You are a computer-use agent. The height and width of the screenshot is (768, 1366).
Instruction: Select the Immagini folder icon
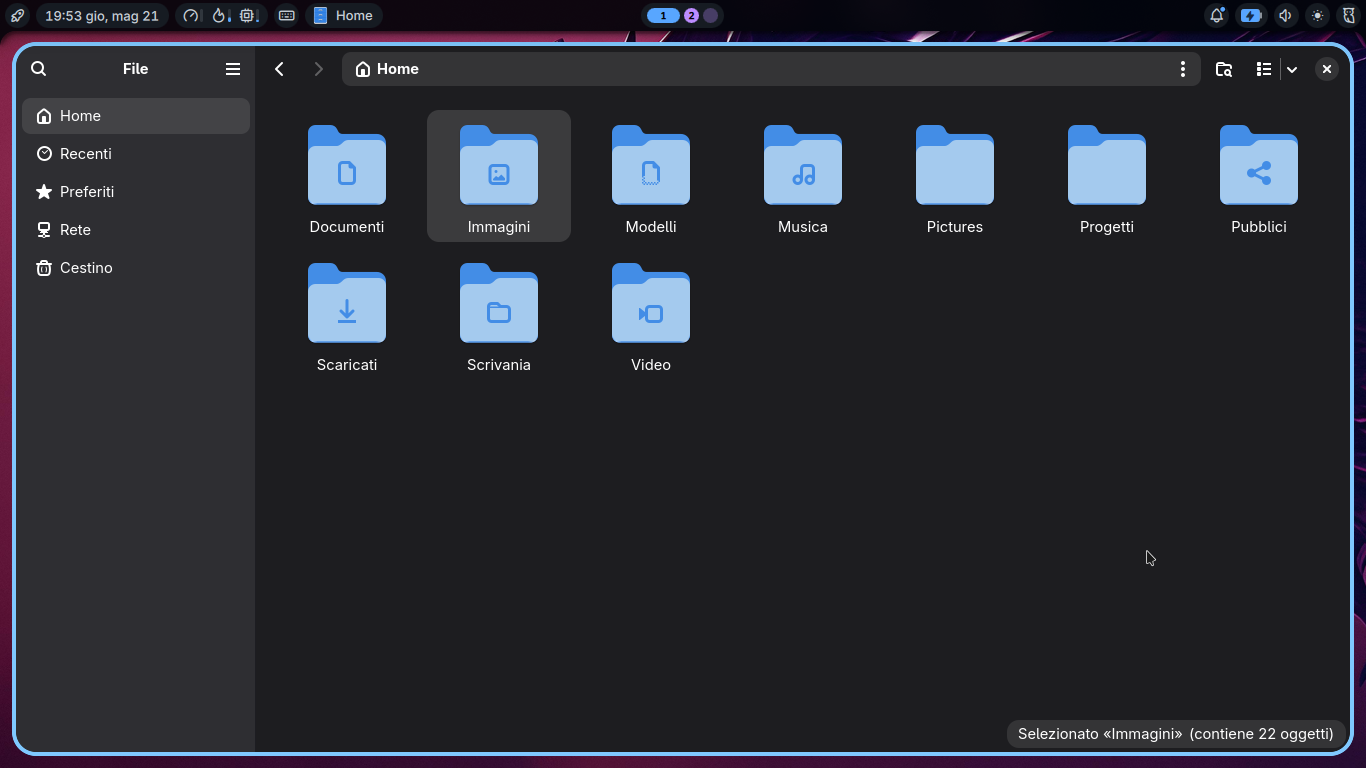click(499, 165)
